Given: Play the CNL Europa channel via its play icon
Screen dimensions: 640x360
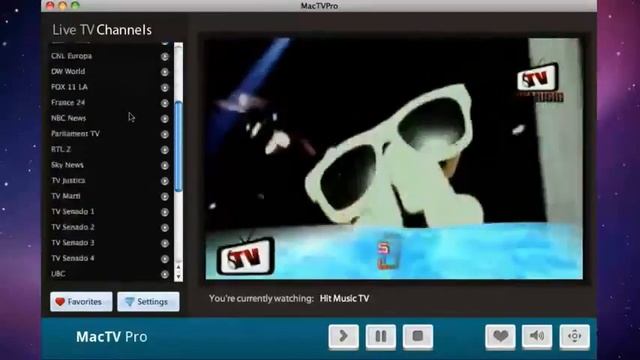Looking at the screenshot, I should [164, 56].
